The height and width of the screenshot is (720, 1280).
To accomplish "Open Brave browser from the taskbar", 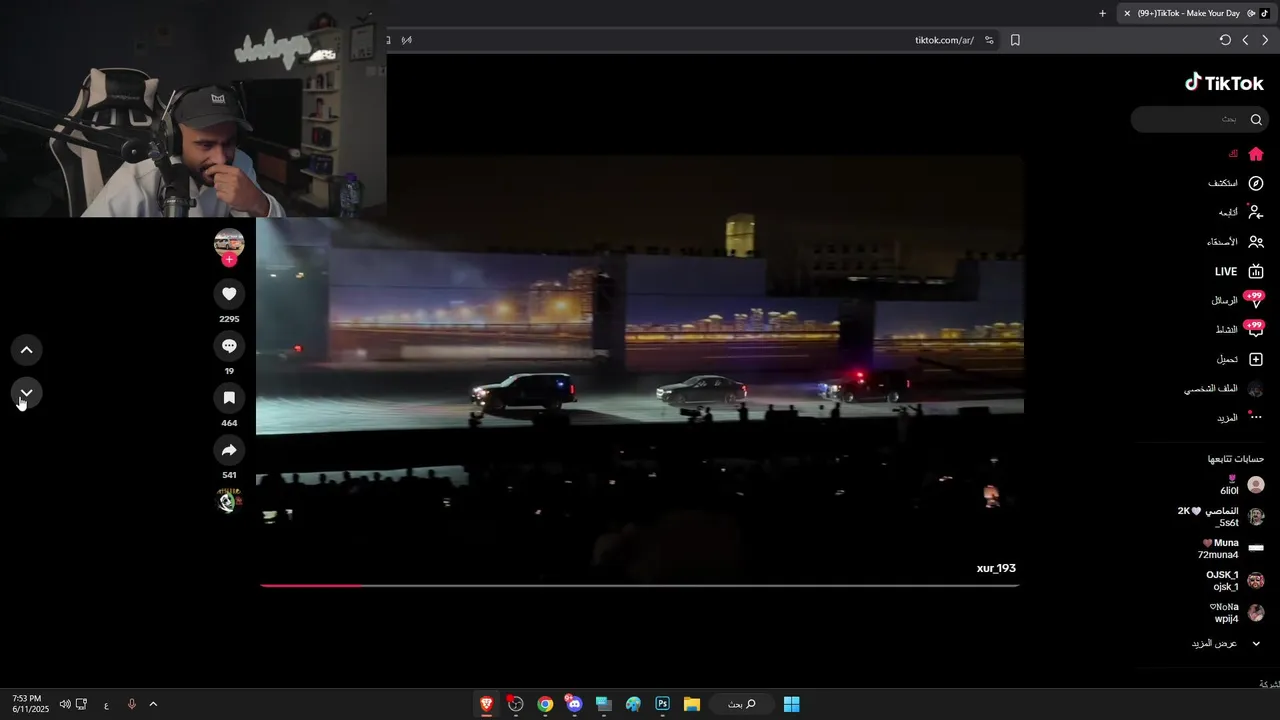I will point(486,704).
